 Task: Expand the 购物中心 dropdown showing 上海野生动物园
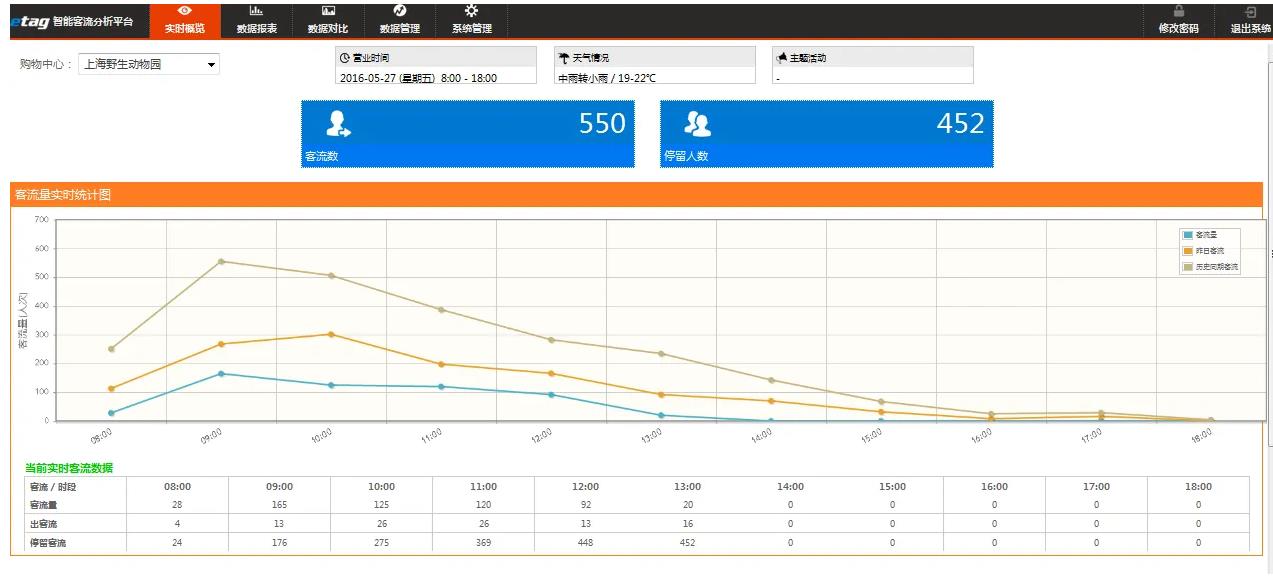tap(148, 65)
